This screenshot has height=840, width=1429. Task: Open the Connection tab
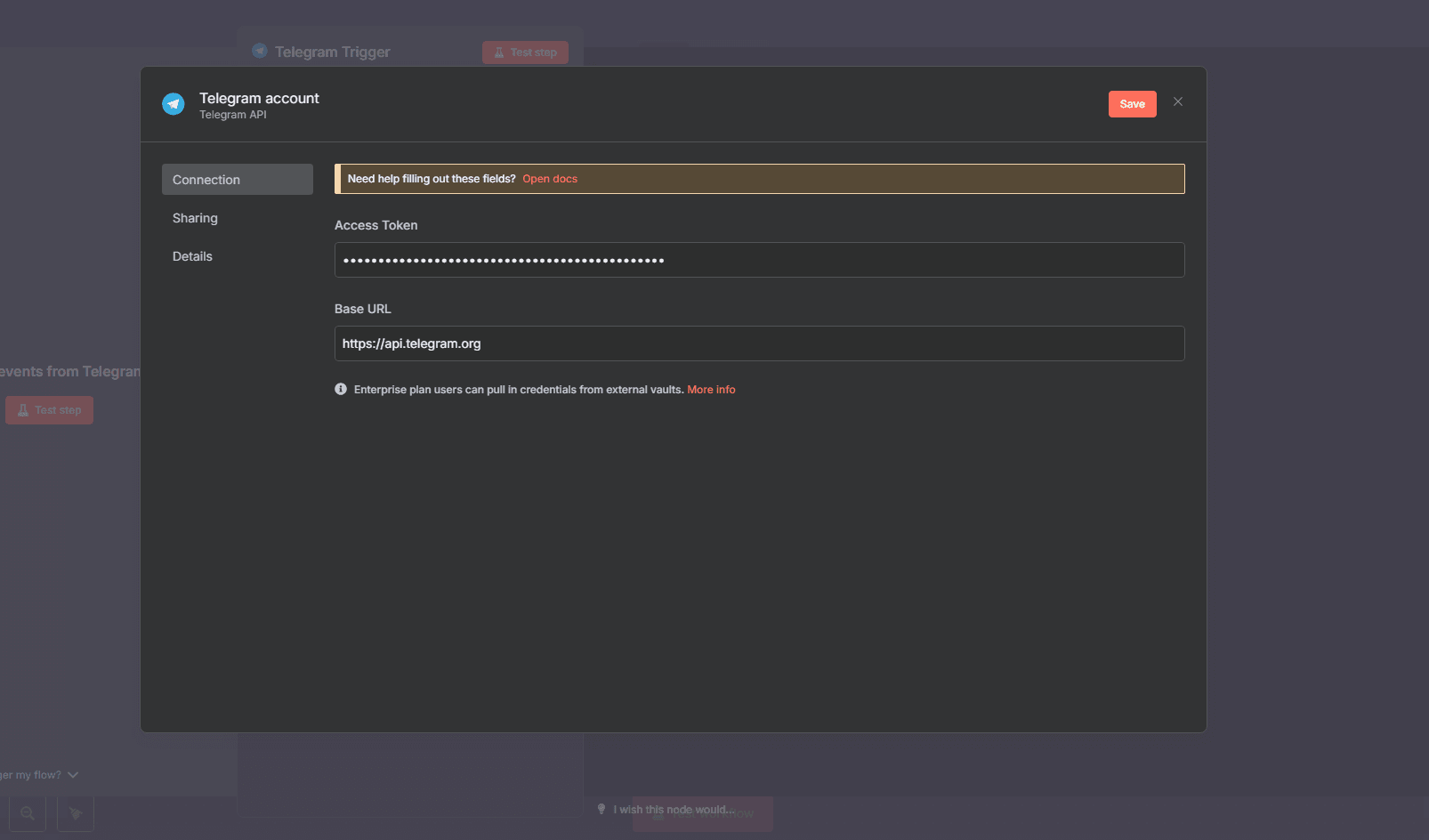click(x=237, y=180)
